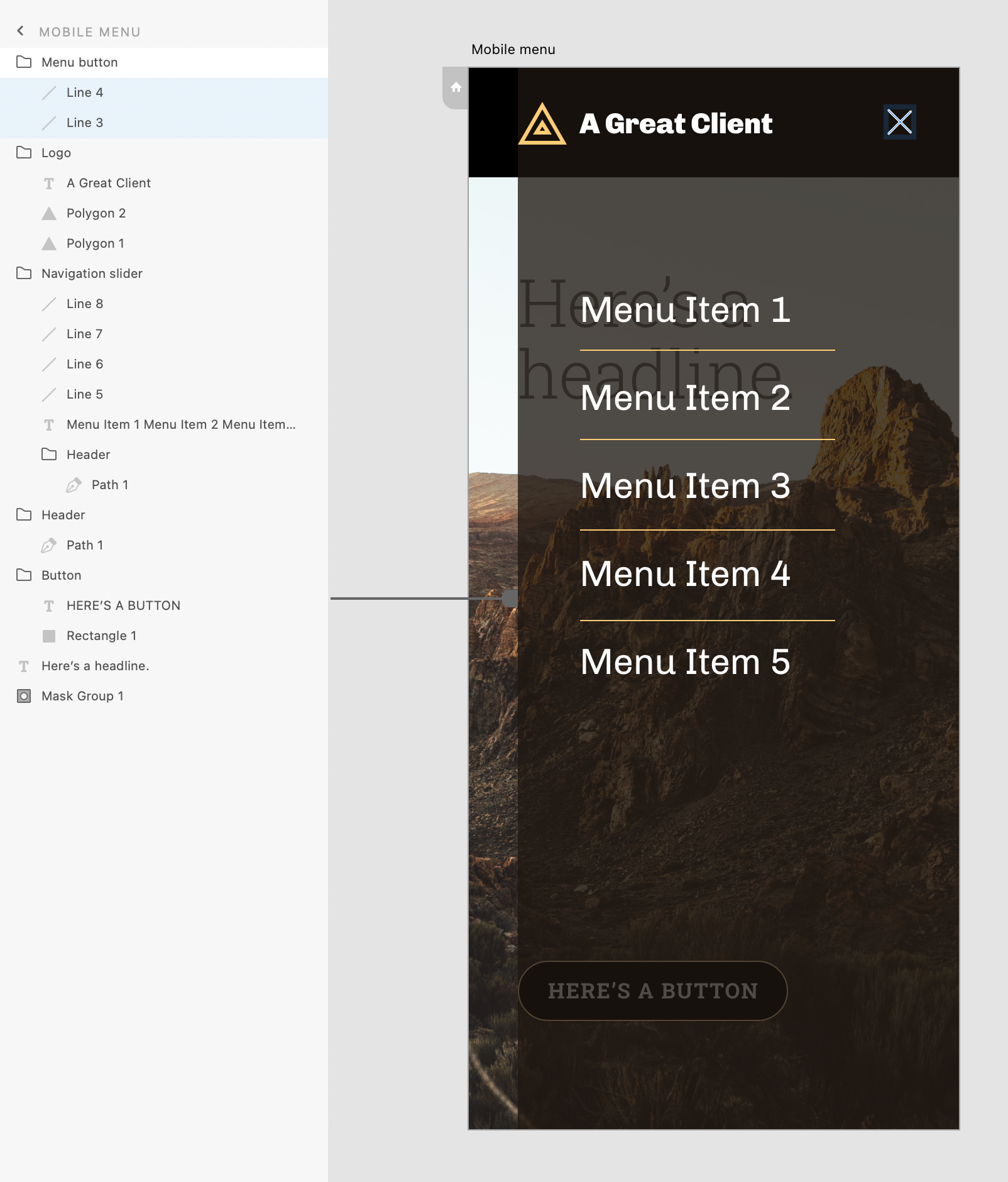Click the rectangle icon of Rectangle 1
This screenshot has height=1182, width=1008.
click(x=49, y=636)
